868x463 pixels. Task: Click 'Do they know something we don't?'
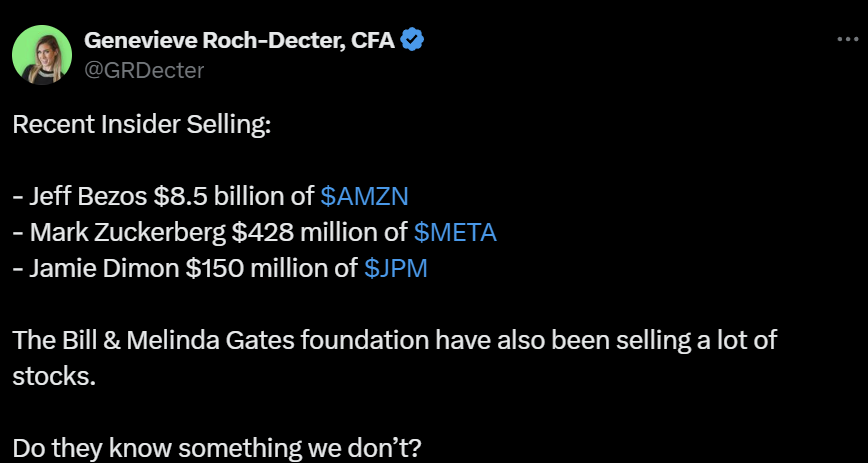click(x=217, y=447)
